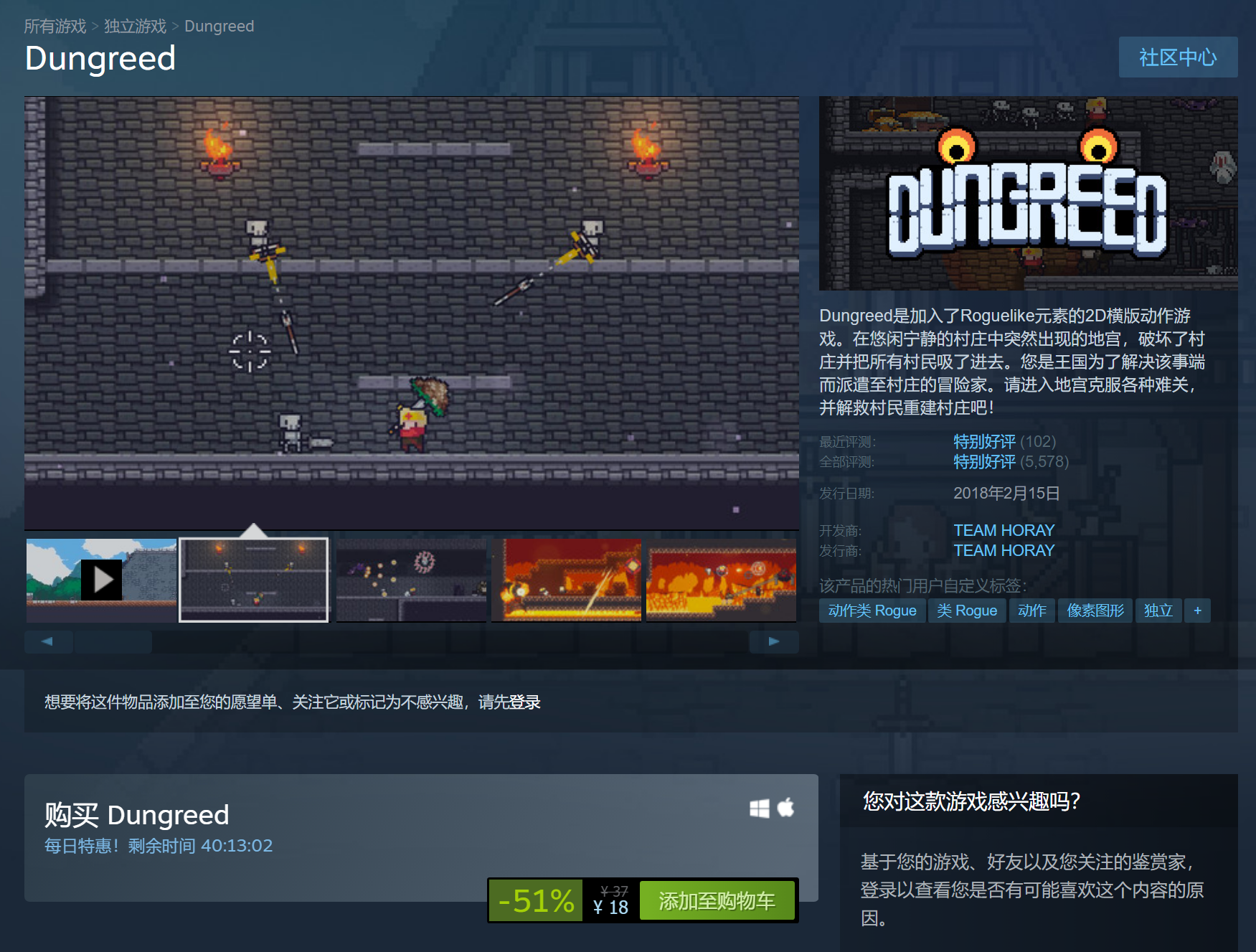Open 社区中心 community hub
The image size is (1256, 952).
[1178, 57]
